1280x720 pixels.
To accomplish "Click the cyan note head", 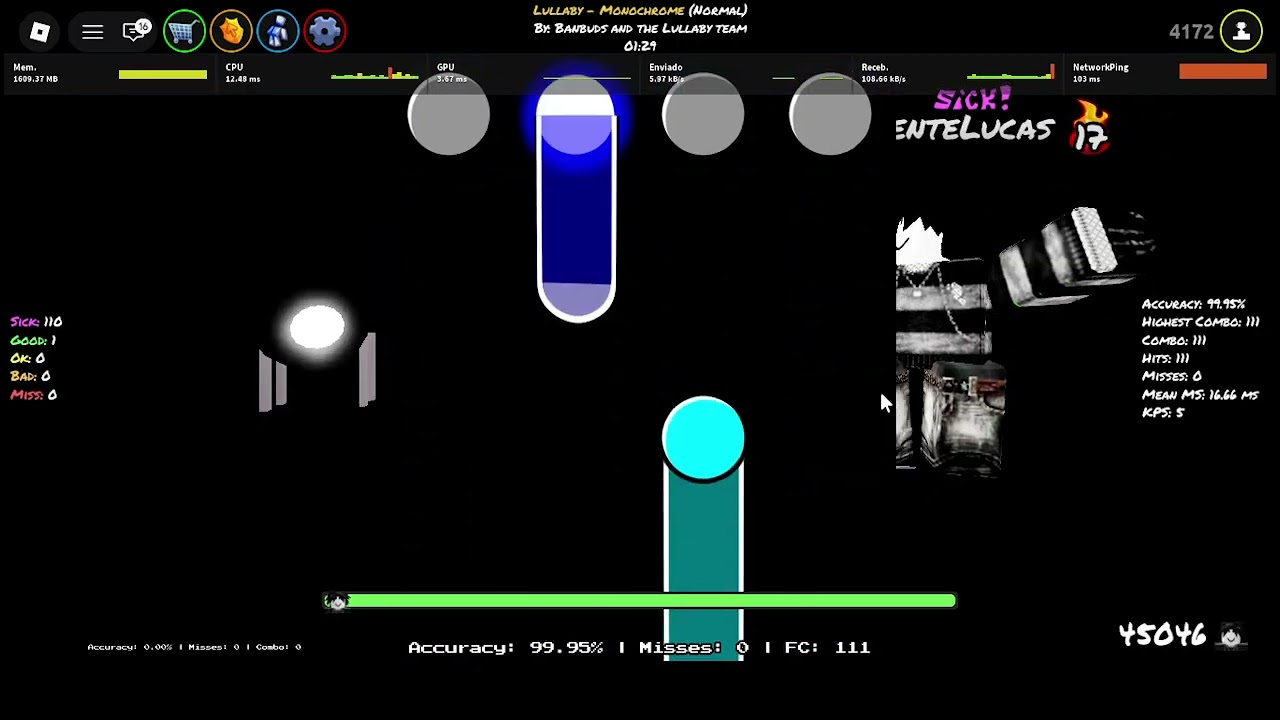I will point(703,438).
